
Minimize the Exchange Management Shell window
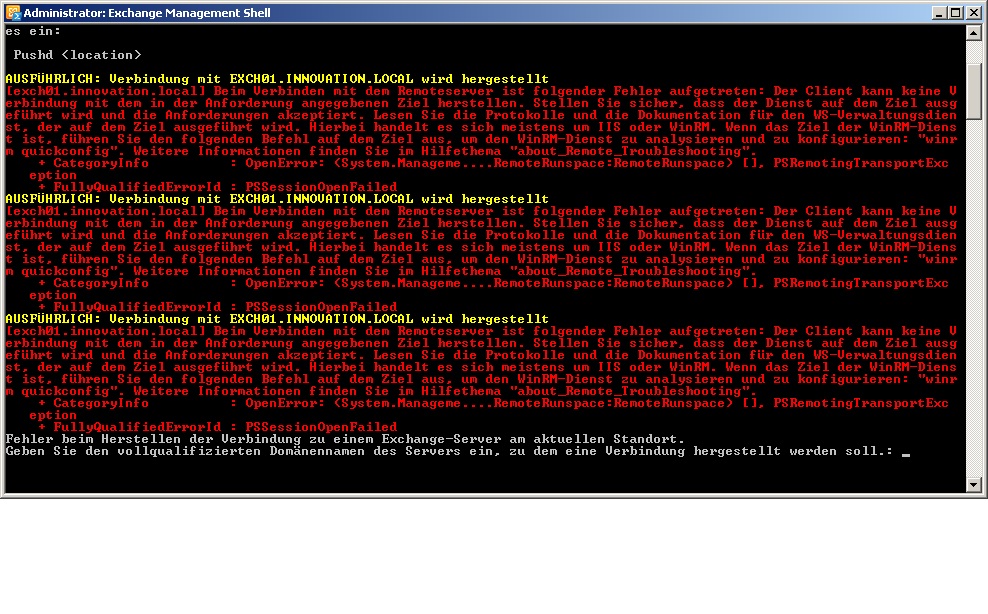939,13
